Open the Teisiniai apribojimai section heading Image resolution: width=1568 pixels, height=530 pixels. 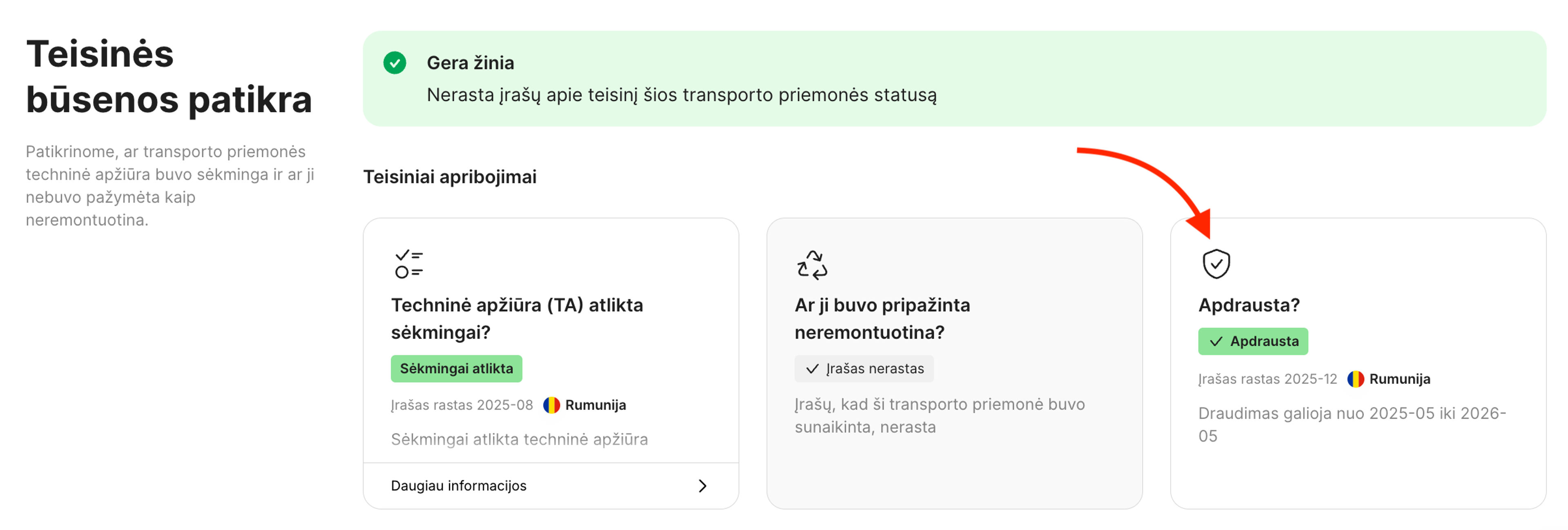coord(450,177)
